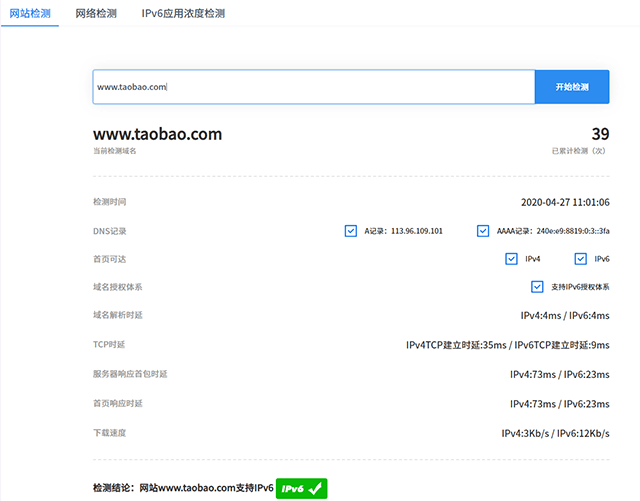Open the IPv6应用浓度检测 tab
Screen dimensions: 640x501
(x=183, y=13)
